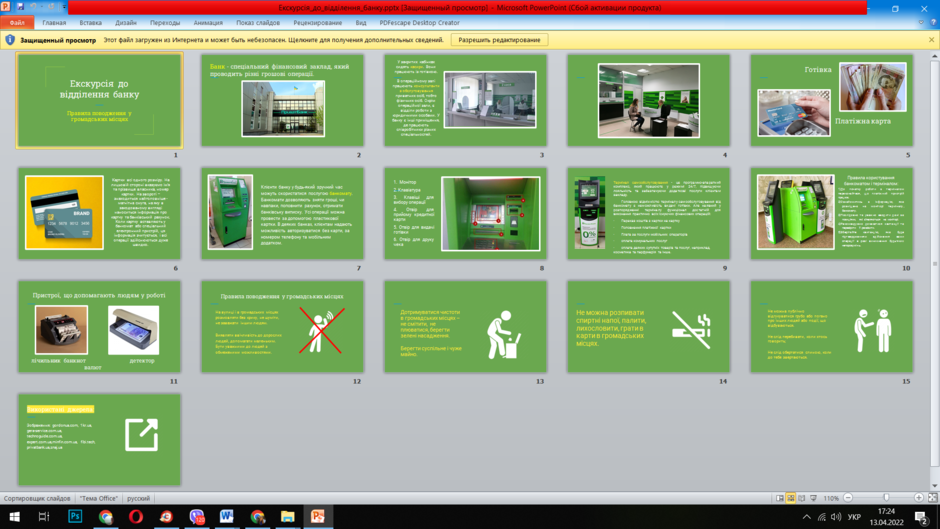Click the zoom in plus button

point(918,498)
